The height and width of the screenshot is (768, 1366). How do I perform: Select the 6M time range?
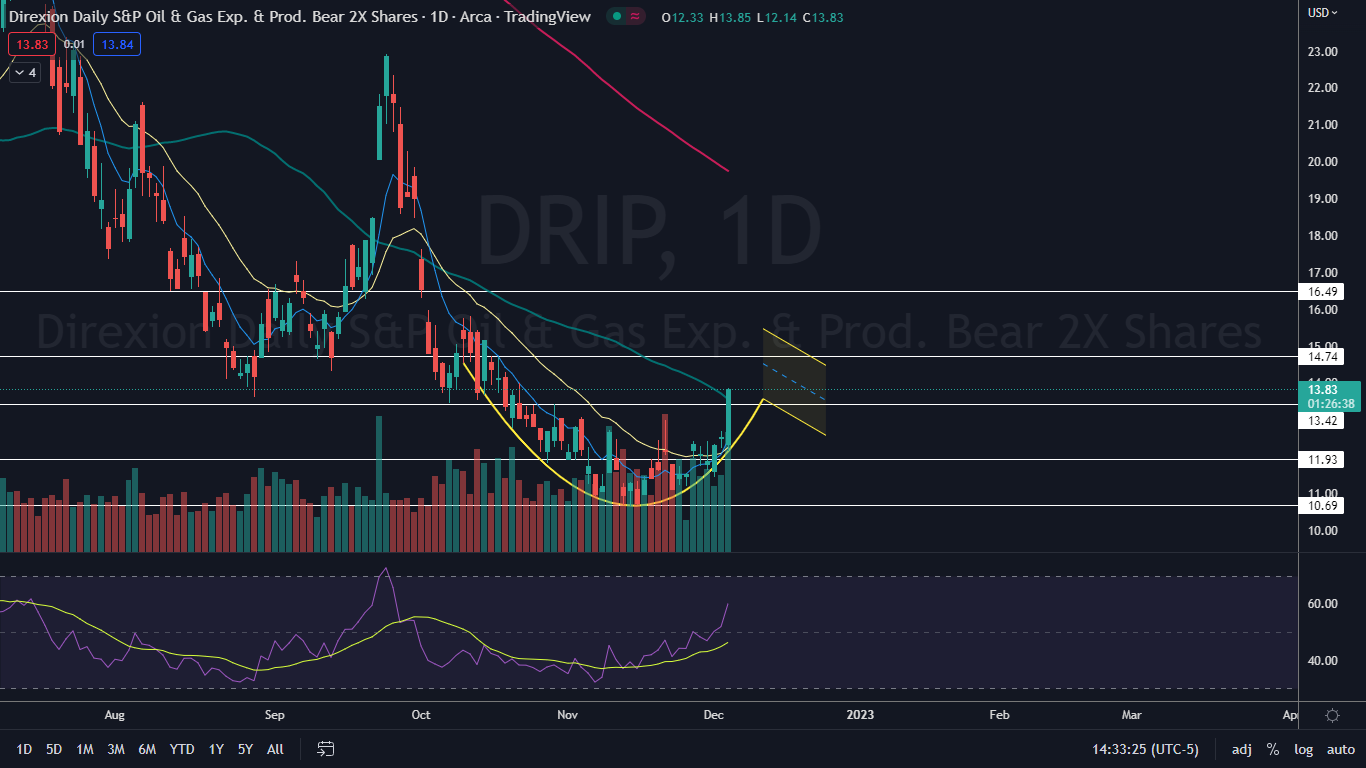click(x=147, y=749)
